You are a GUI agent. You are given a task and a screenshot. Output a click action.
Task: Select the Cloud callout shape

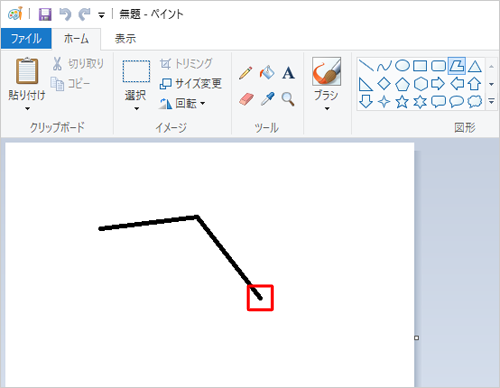[x=475, y=102]
